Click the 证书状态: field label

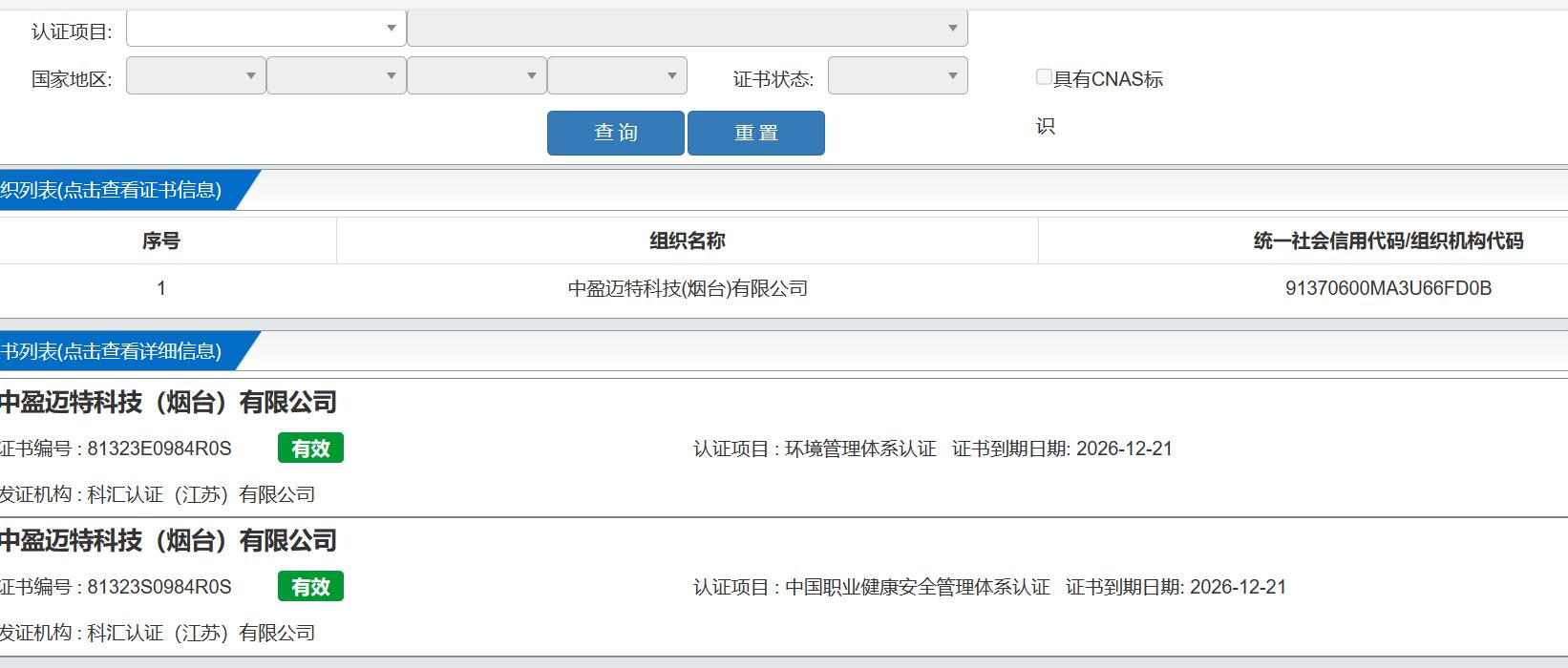coord(773,79)
